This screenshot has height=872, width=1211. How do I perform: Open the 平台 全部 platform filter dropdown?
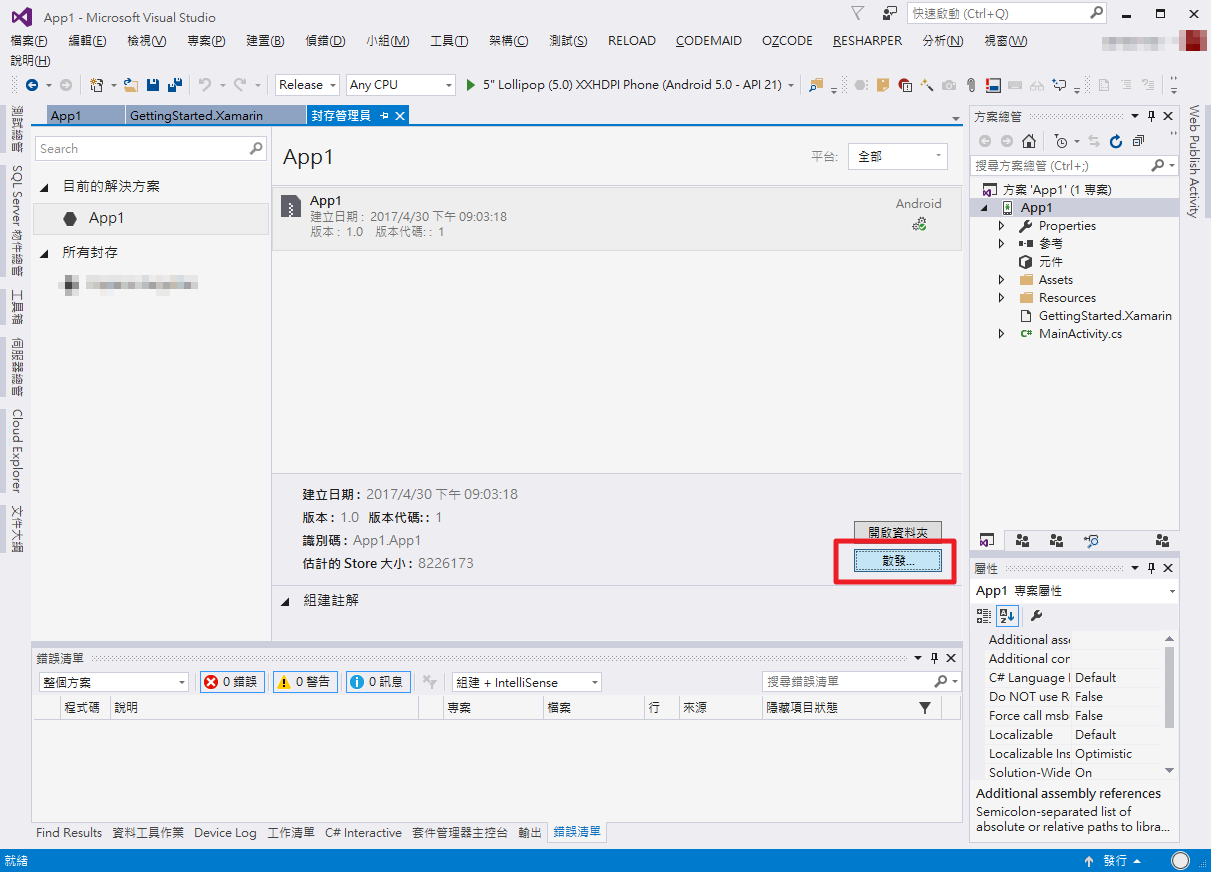[x=898, y=156]
